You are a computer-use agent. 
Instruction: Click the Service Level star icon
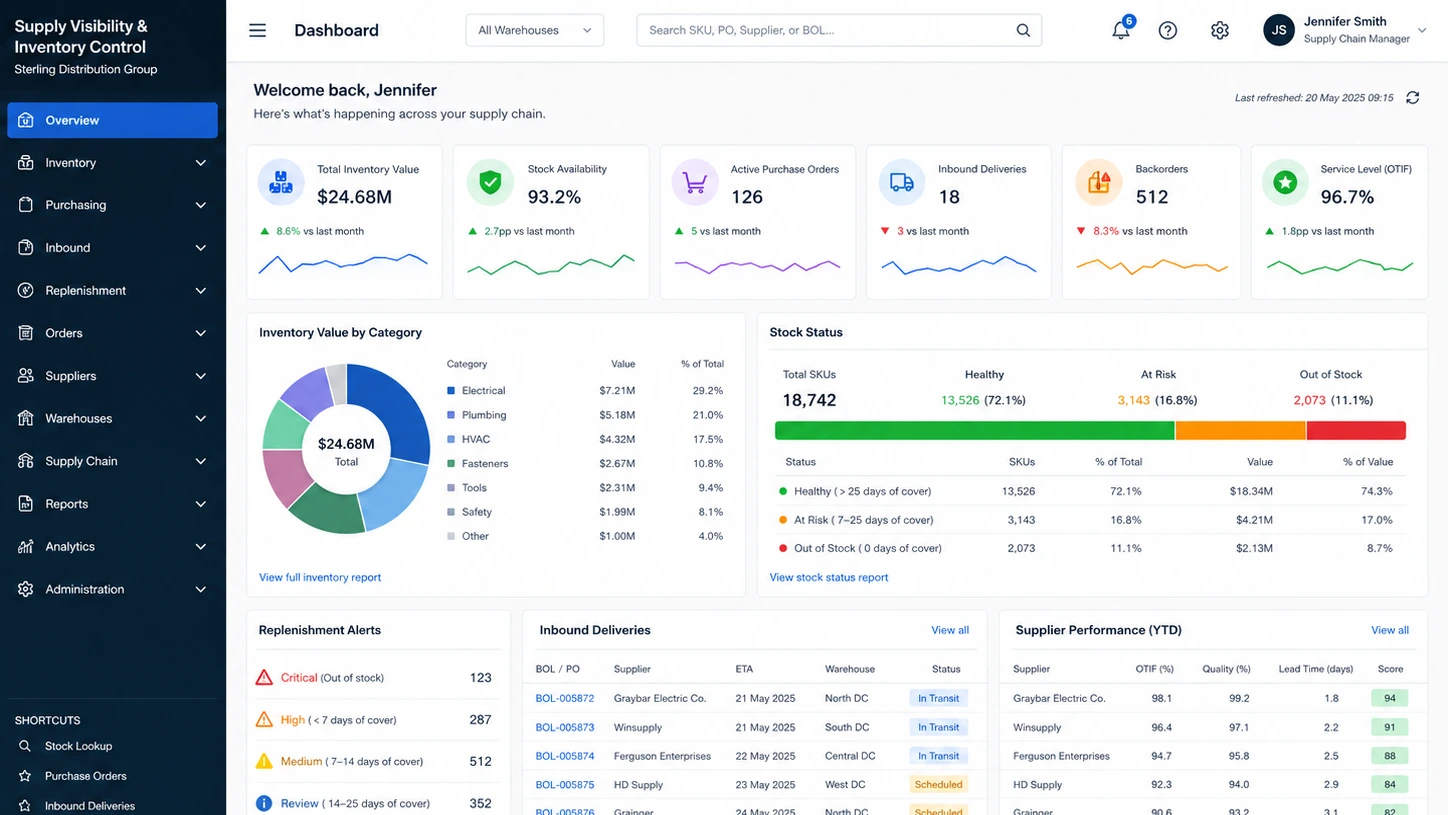[x=1285, y=183]
